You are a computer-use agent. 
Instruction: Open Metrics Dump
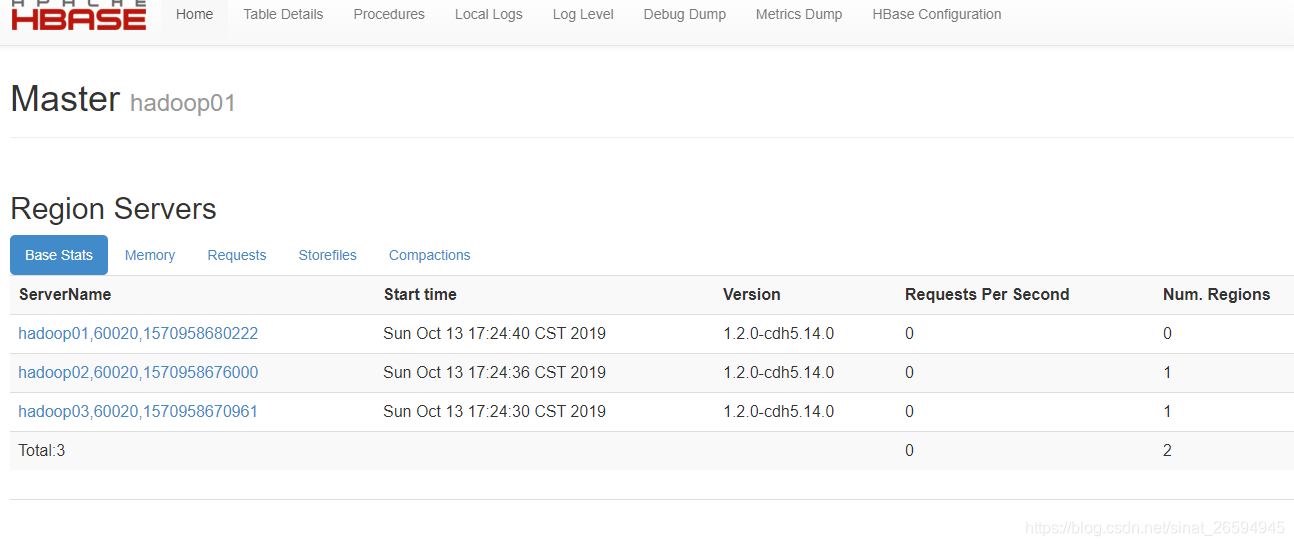click(799, 15)
